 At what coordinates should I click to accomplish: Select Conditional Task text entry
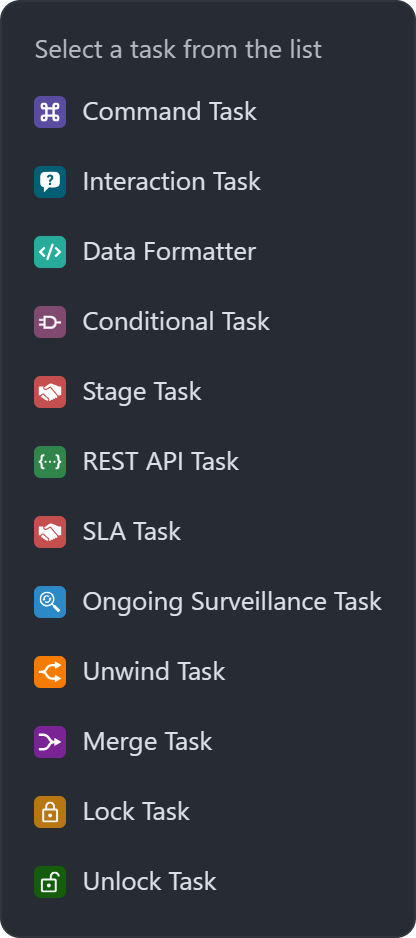coord(176,322)
